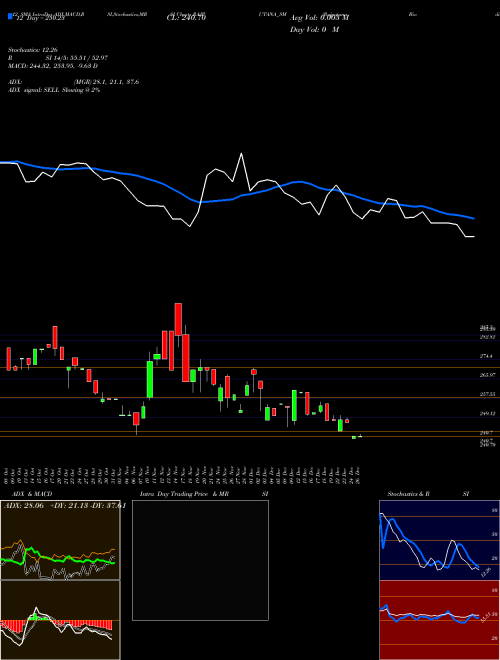Click the price line's highest spike above the SMA

coord(242,154)
